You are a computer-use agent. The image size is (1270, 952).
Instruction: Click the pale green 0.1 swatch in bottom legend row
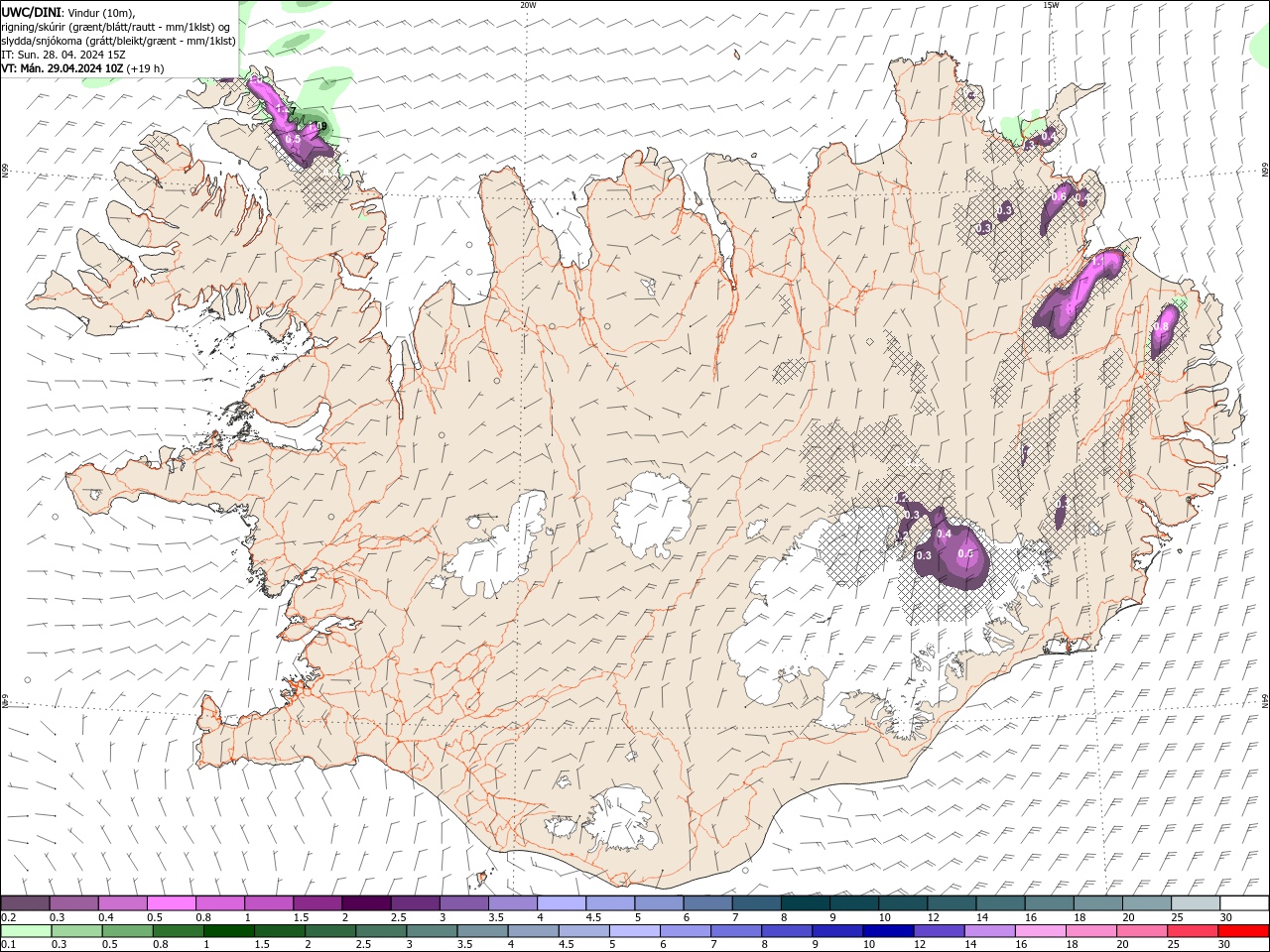pyautogui.click(x=26, y=931)
